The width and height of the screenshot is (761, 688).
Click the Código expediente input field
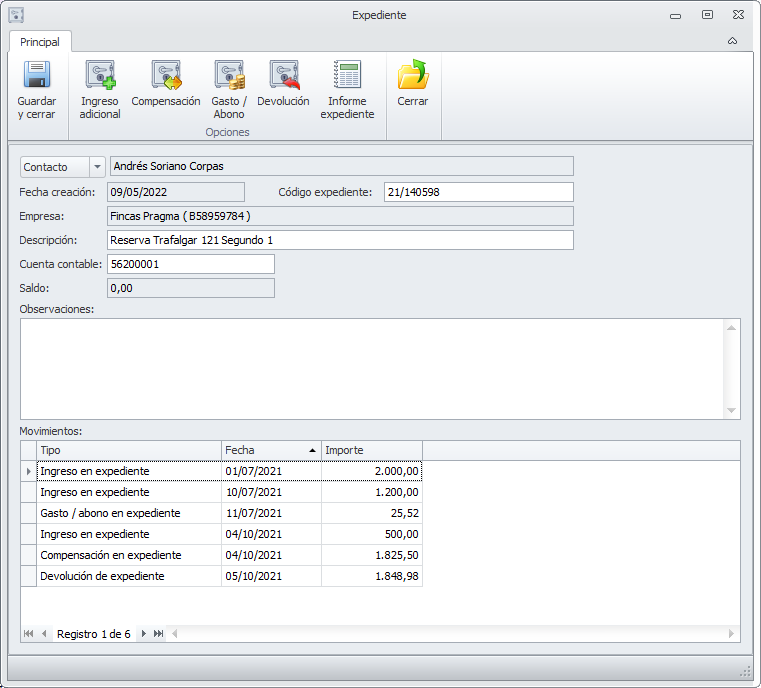tap(478, 192)
